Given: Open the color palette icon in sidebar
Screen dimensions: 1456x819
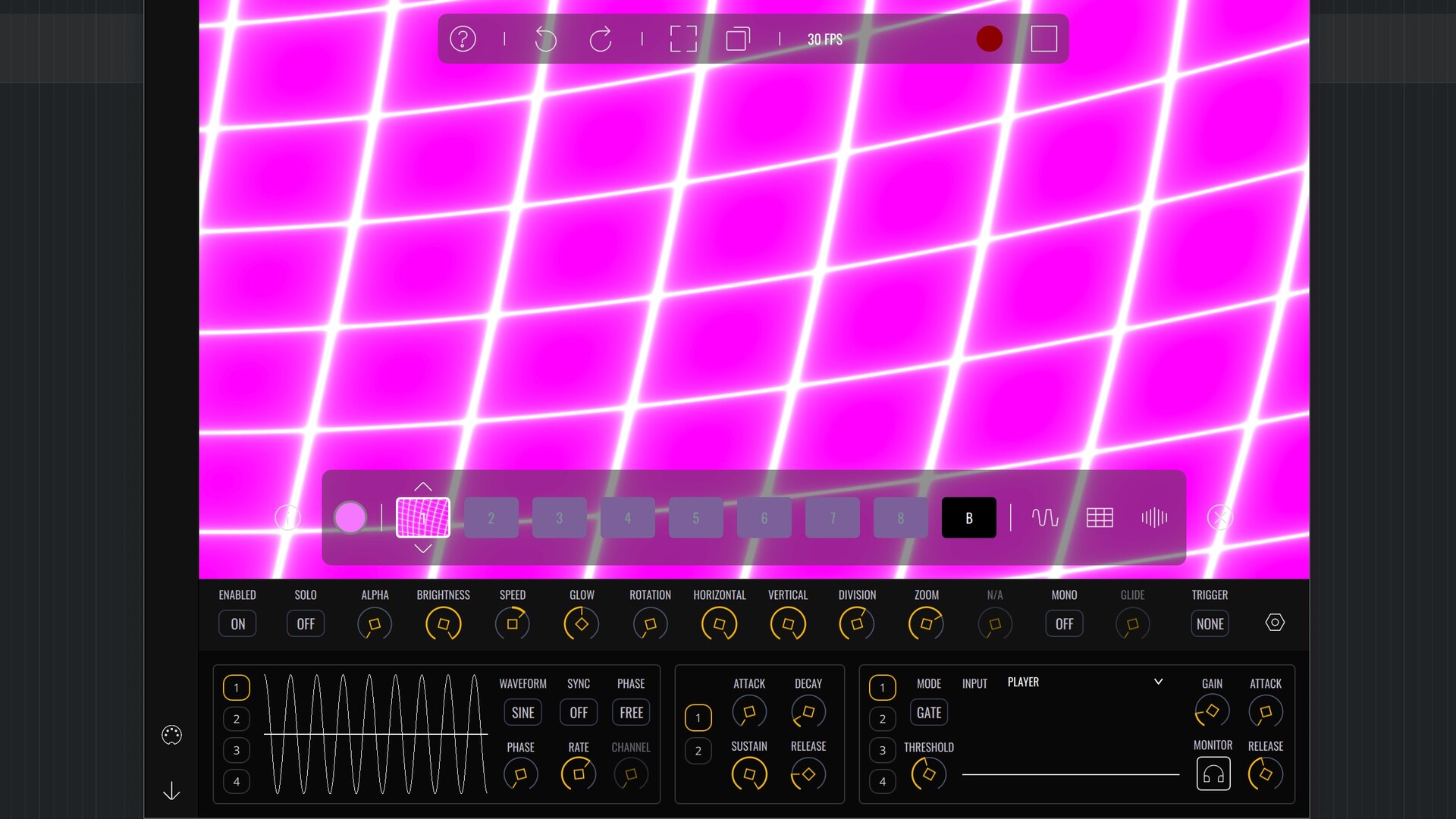Looking at the screenshot, I should click(x=171, y=735).
